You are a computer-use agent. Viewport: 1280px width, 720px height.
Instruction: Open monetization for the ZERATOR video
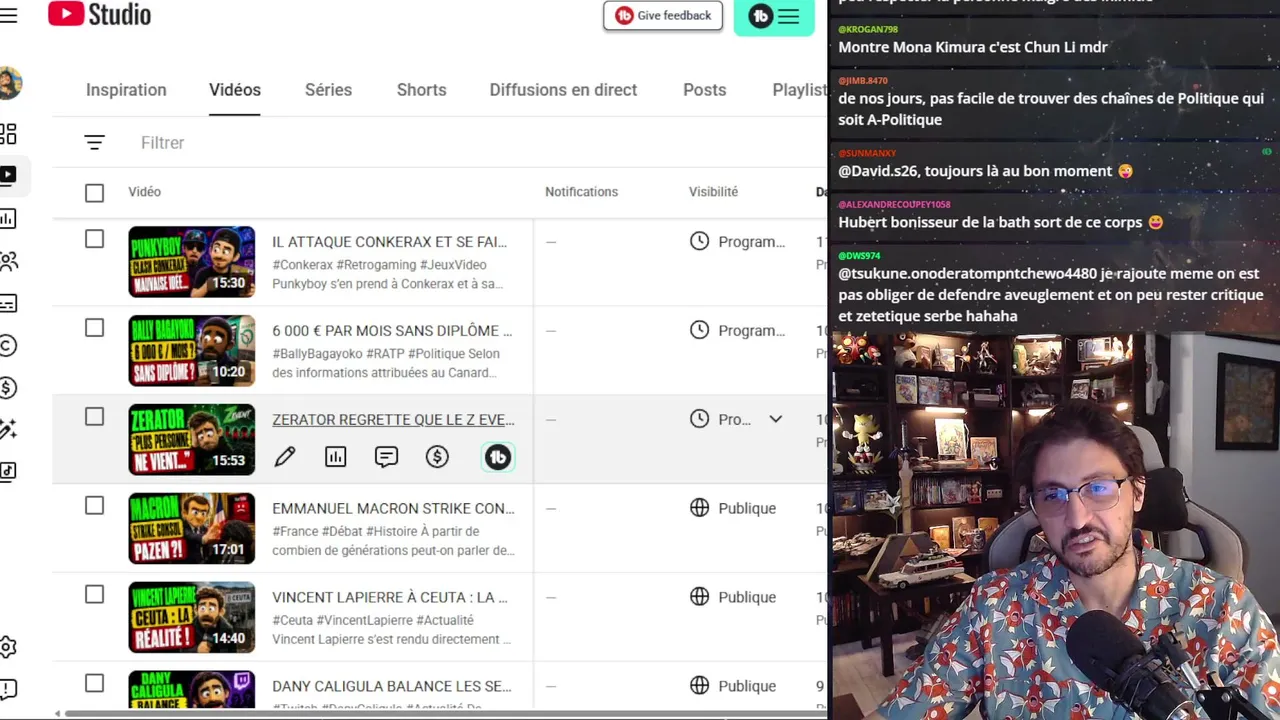point(437,457)
